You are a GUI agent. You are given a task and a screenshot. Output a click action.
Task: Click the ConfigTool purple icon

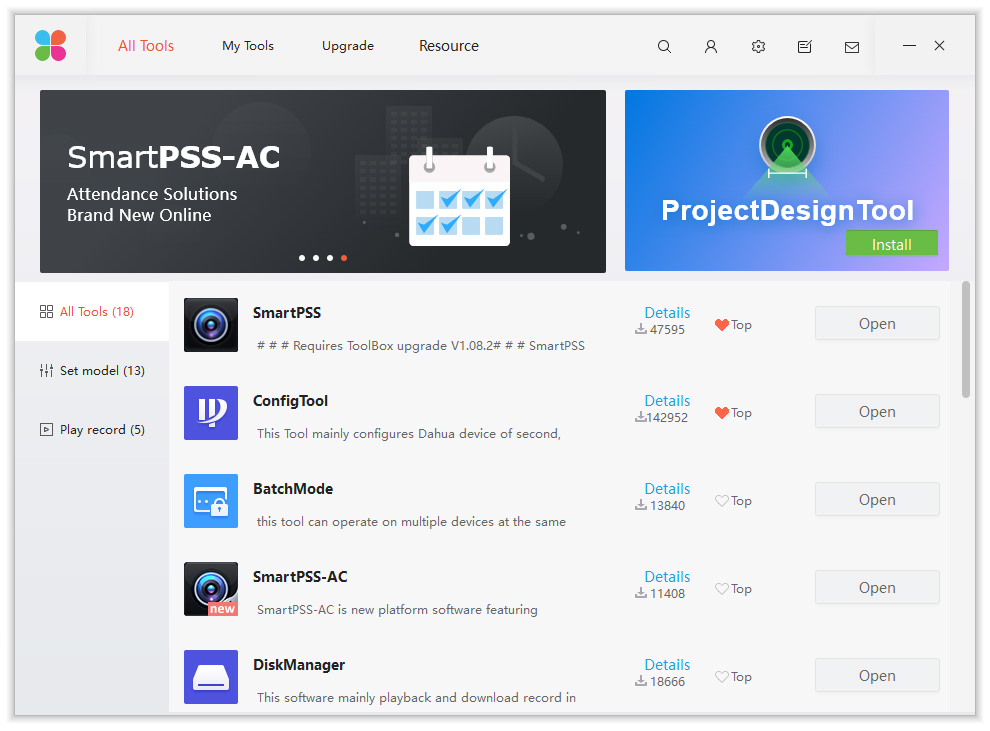(211, 413)
